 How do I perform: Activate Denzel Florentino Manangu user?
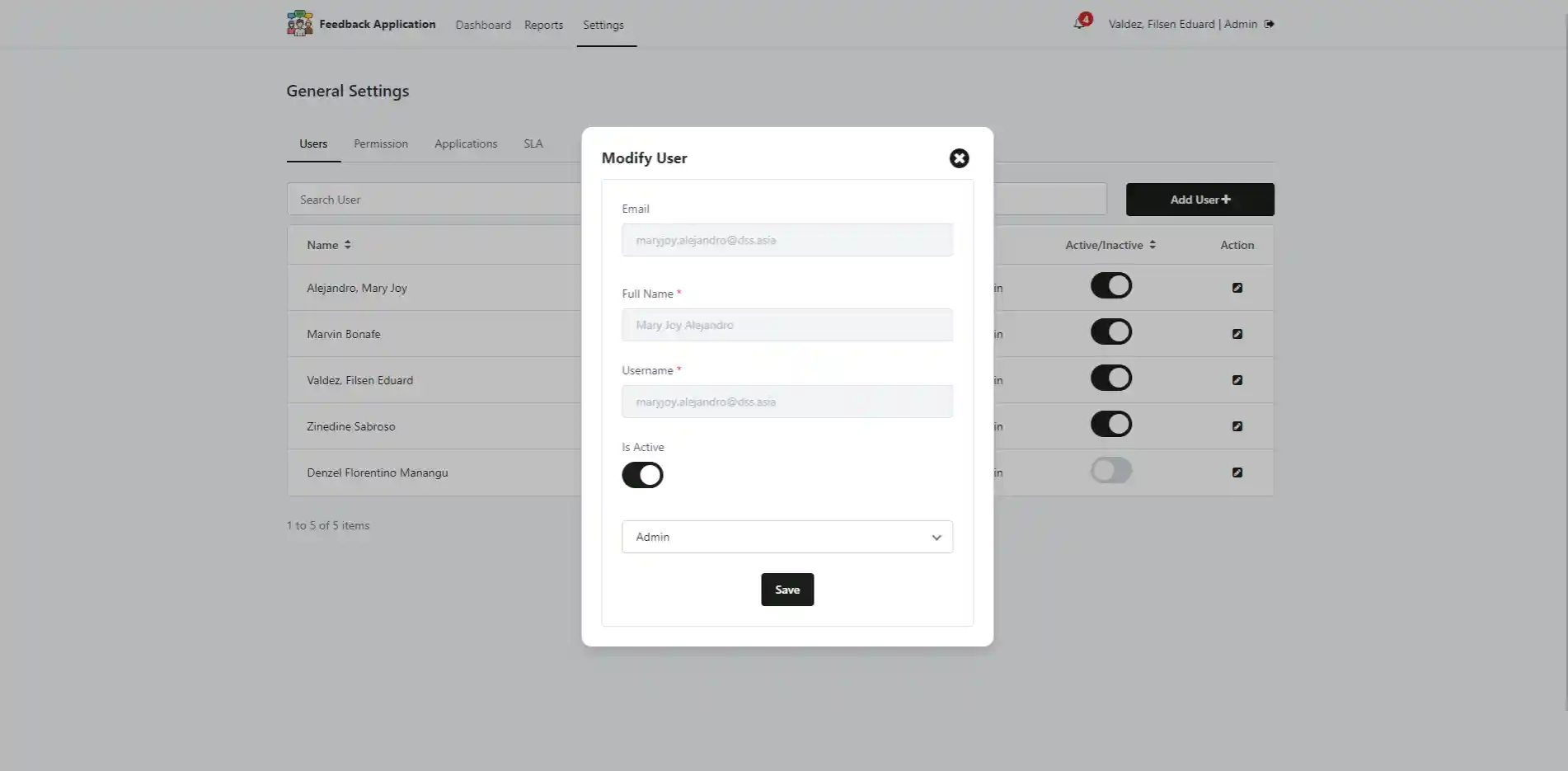(1111, 471)
